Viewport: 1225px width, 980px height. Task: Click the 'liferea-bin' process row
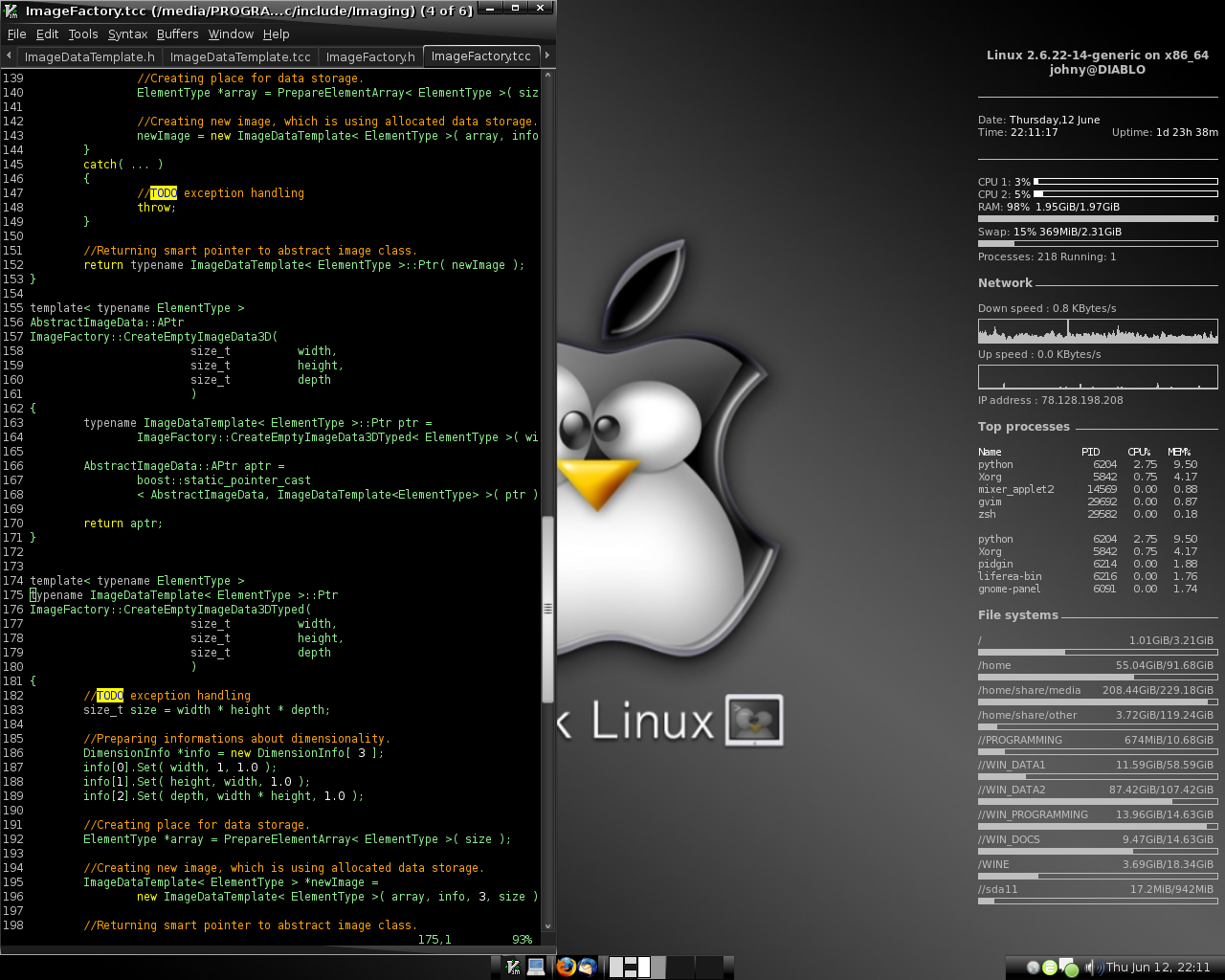point(1088,576)
